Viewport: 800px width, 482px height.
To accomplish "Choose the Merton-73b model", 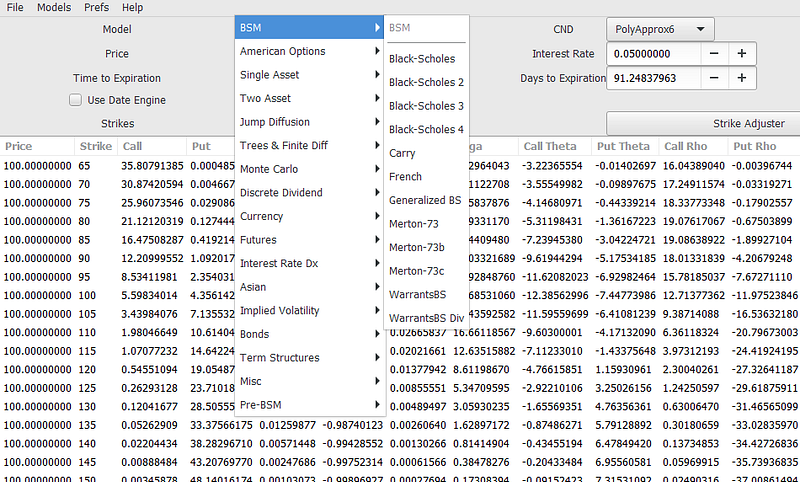I will [426, 247].
